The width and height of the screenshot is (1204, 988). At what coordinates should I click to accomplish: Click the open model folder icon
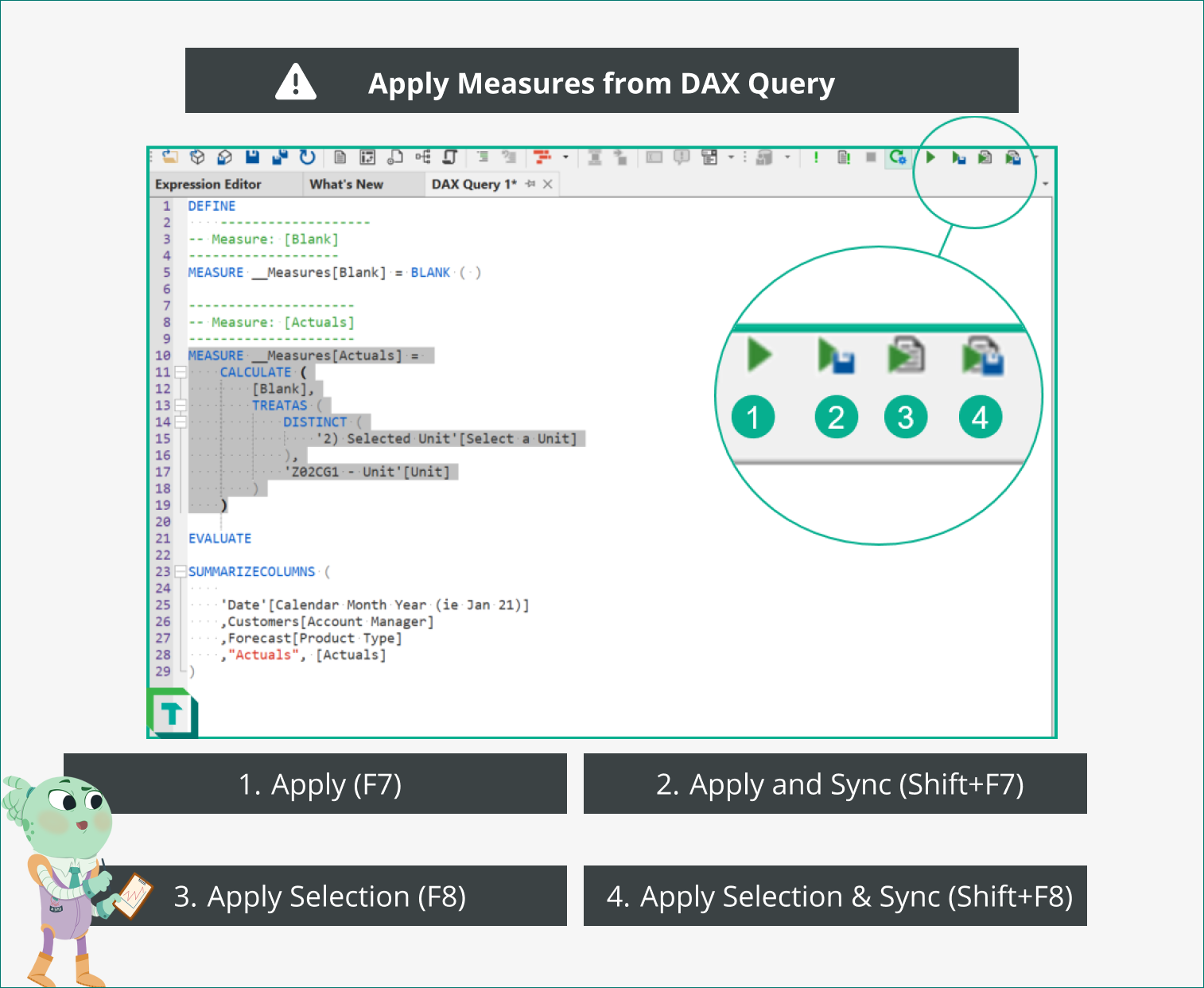pyautogui.click(x=170, y=157)
